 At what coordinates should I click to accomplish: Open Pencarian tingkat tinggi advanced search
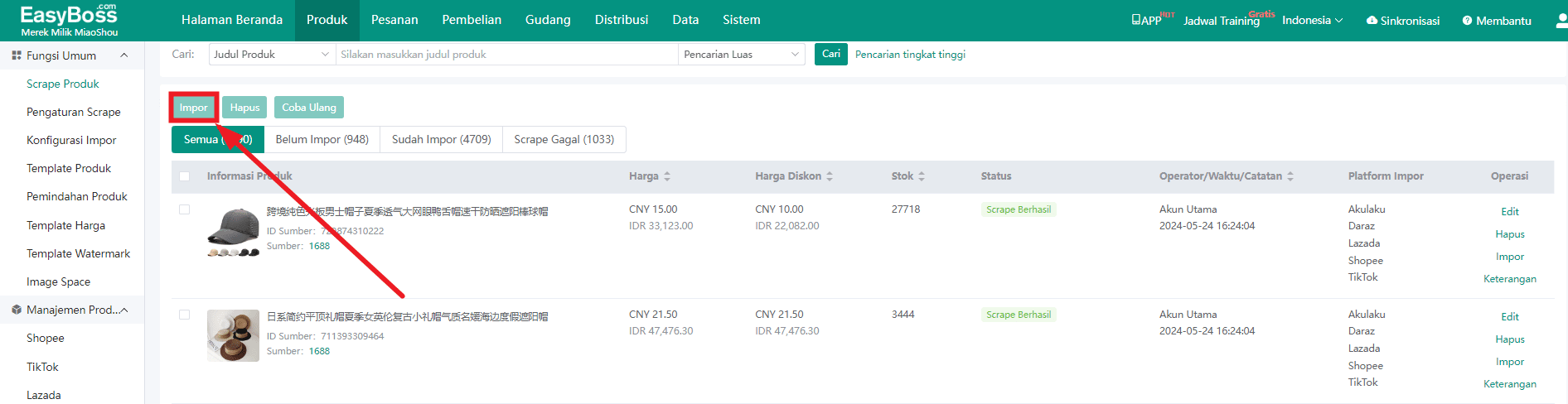pyautogui.click(x=910, y=55)
